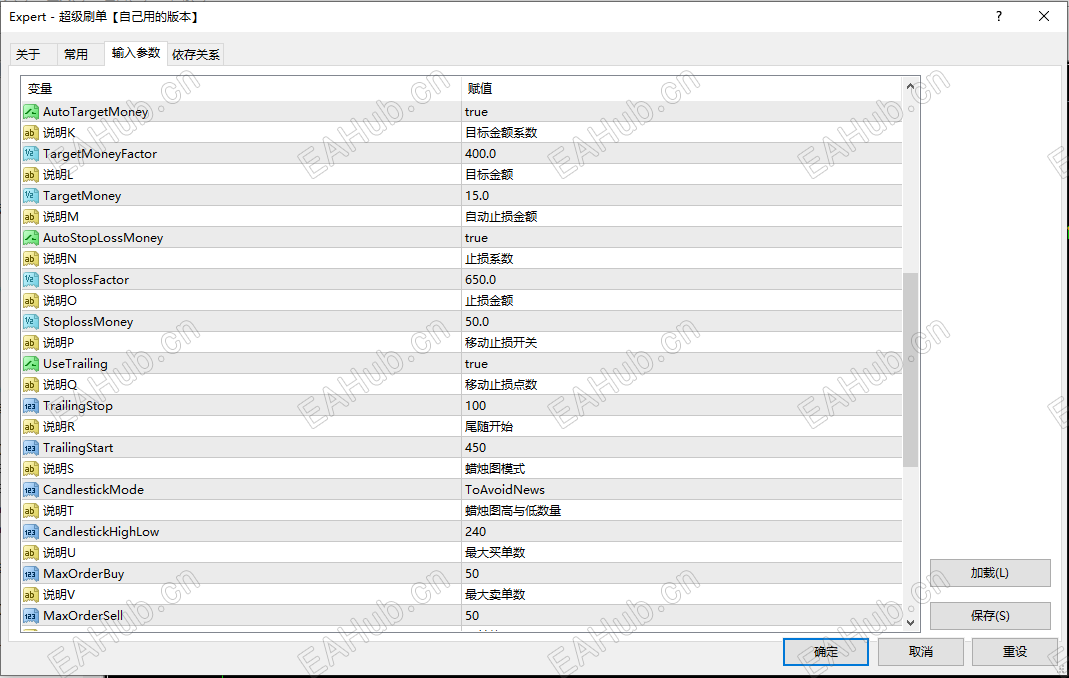This screenshot has width=1069, height=678.
Task: Select the StoplossFactor value 650.0
Action: point(682,280)
